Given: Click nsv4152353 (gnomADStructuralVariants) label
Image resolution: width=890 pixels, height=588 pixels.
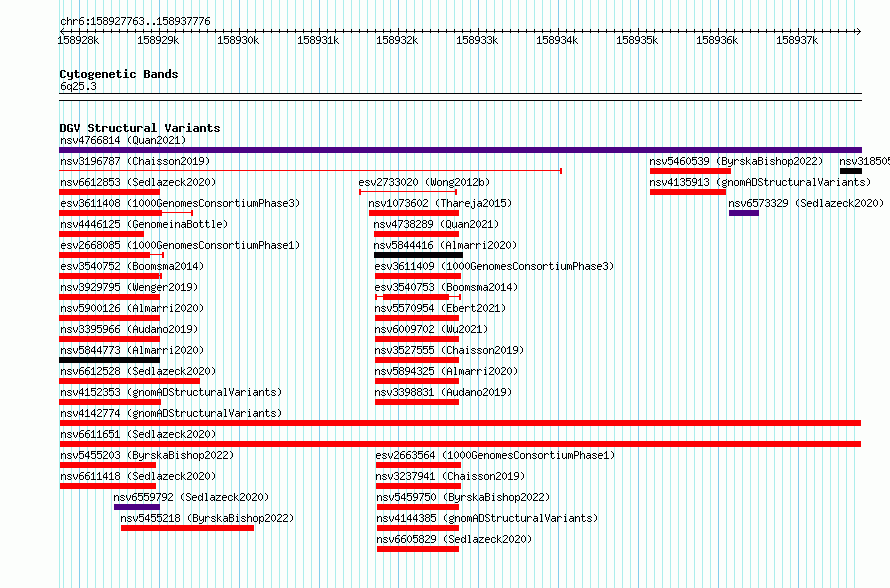Looking at the screenshot, I should click(171, 392).
